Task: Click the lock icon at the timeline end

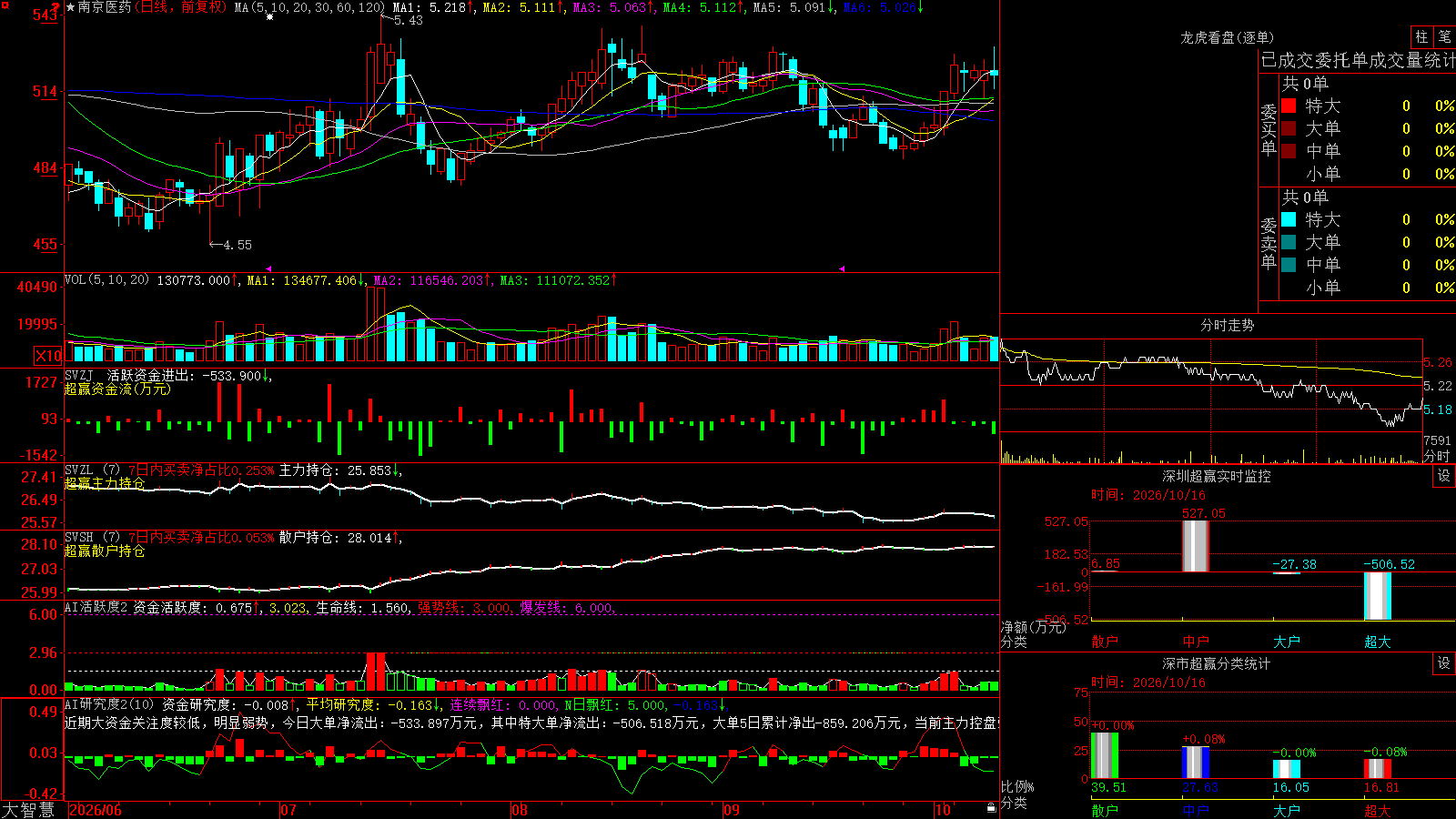Action: click(x=992, y=807)
